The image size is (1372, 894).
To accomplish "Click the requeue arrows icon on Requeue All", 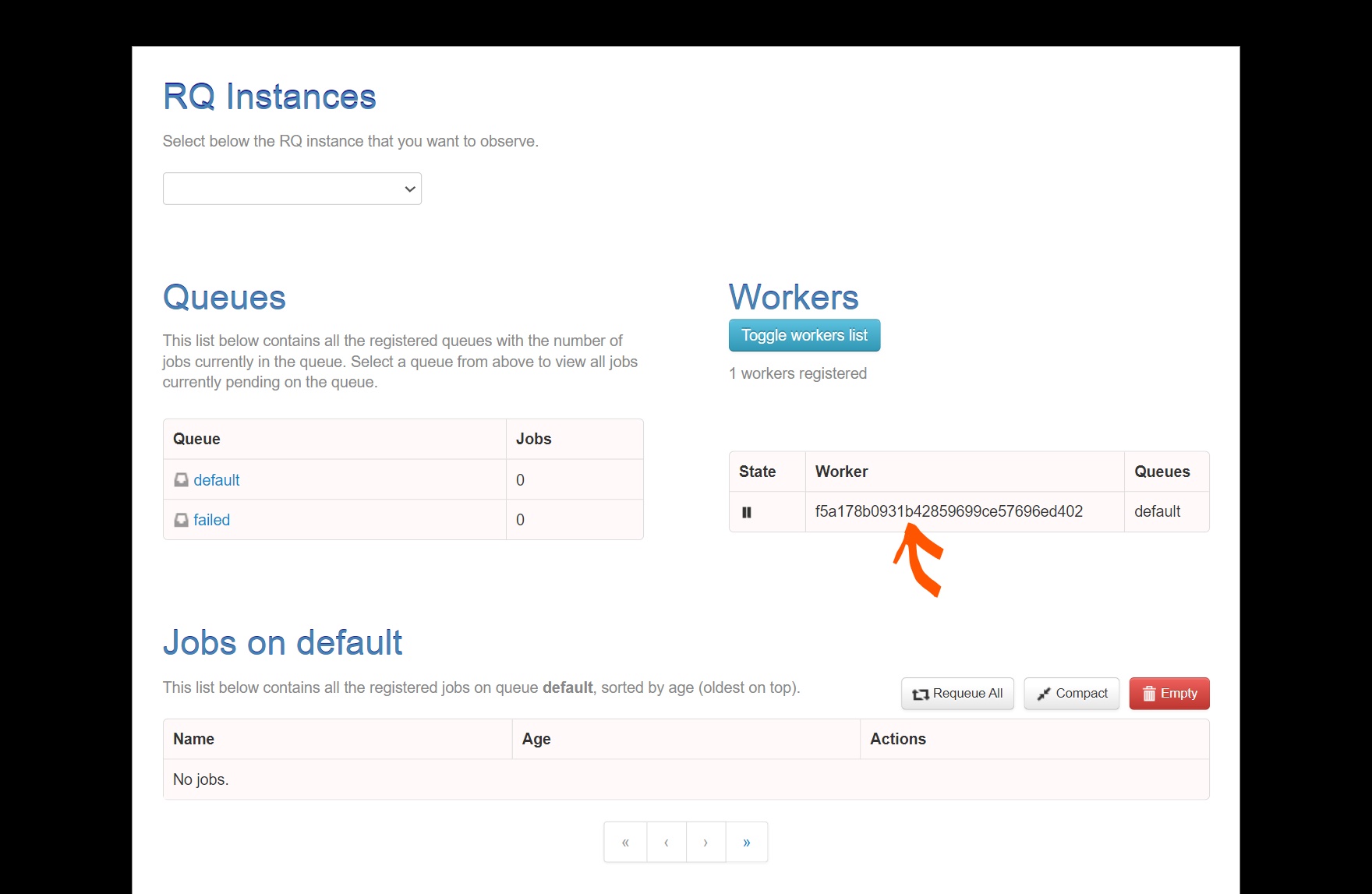I will pyautogui.click(x=919, y=694).
